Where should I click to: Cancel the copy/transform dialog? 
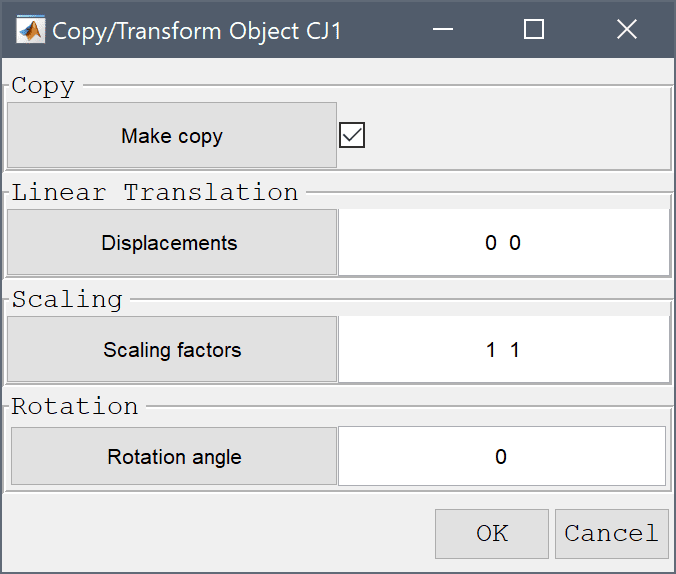point(612,534)
